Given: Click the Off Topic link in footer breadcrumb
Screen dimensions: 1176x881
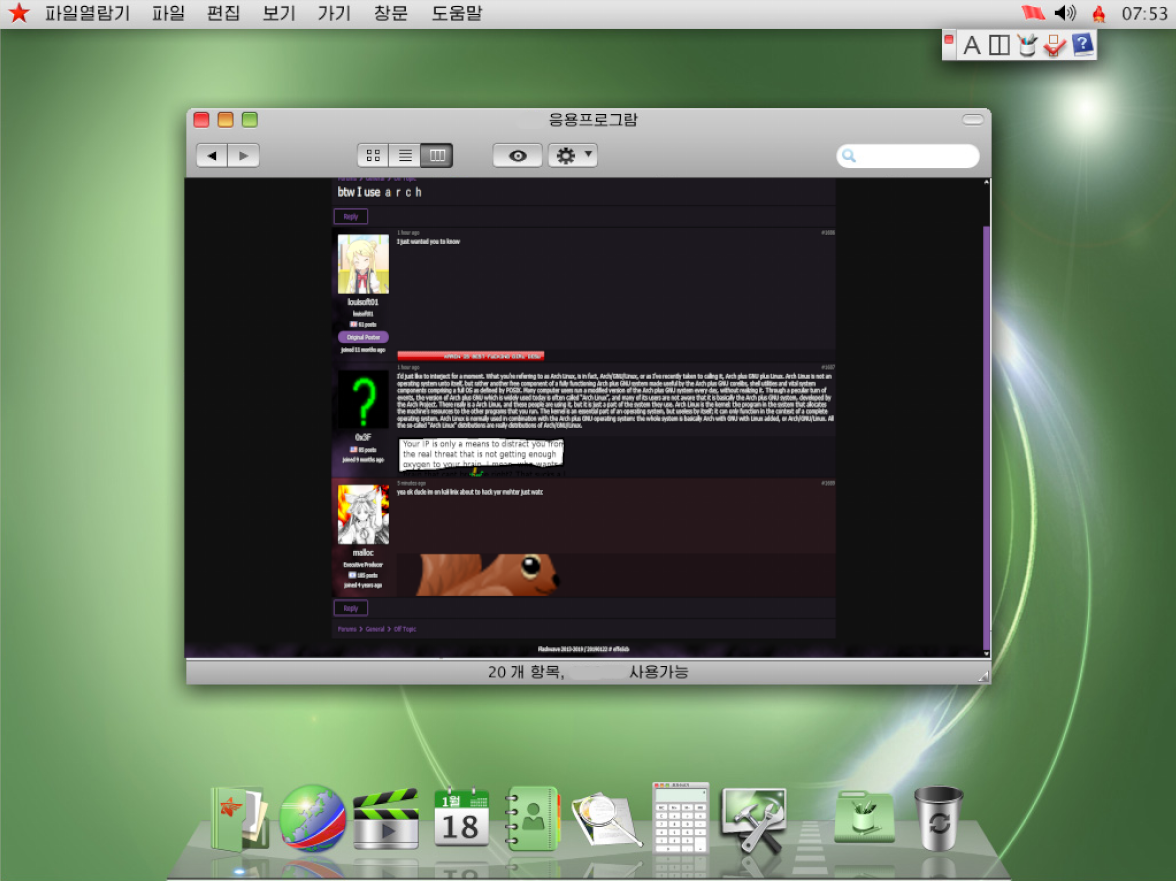Looking at the screenshot, I should click(x=405, y=629).
